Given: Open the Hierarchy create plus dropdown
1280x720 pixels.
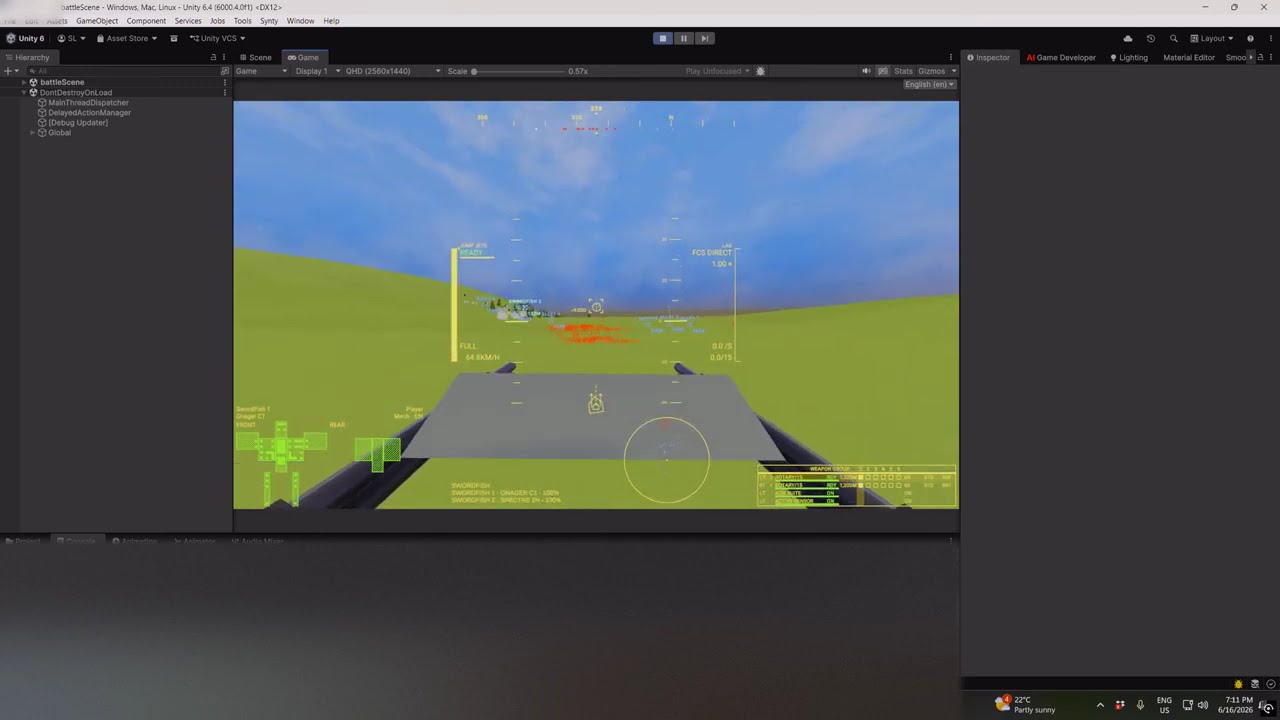Looking at the screenshot, I should [11, 71].
